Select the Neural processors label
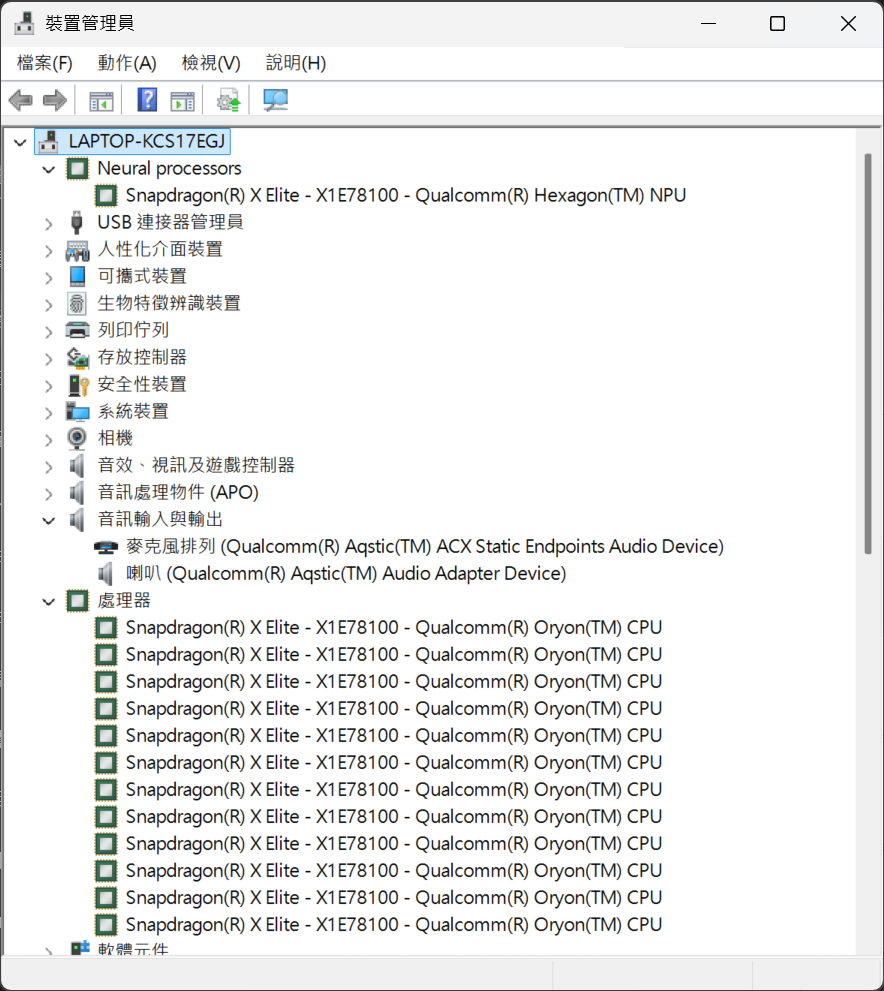Screen dimensions: 884x991 click(x=169, y=169)
